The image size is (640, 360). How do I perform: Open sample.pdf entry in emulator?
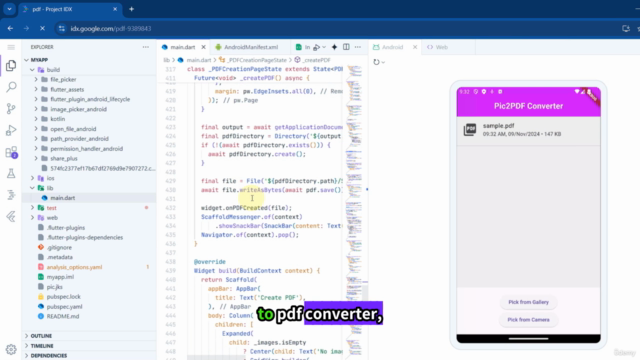point(528,130)
